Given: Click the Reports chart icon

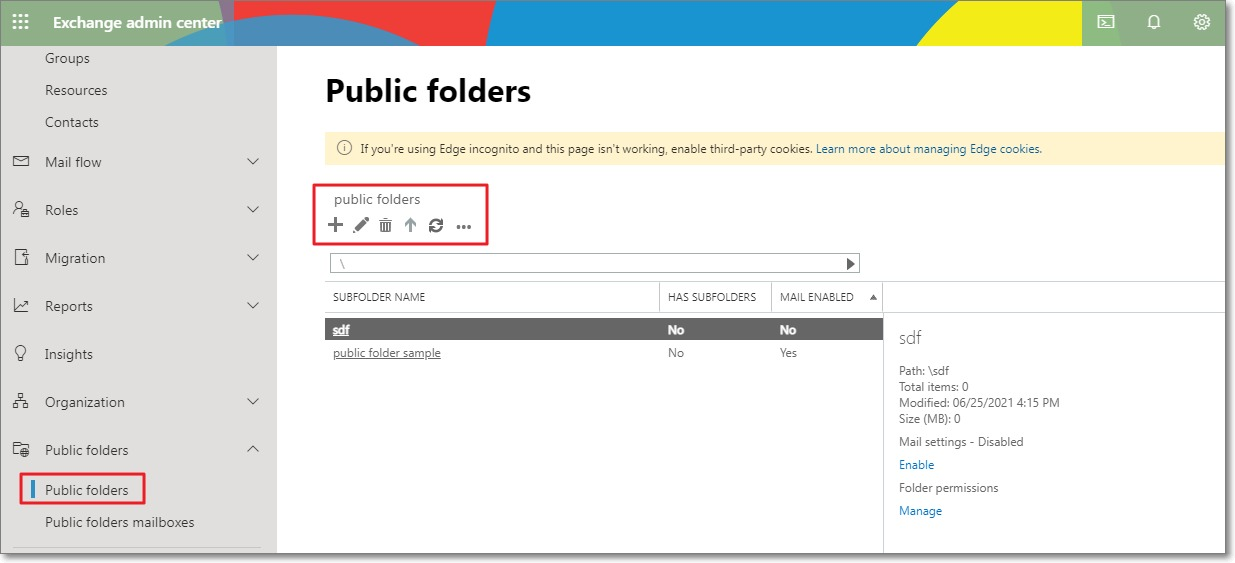Looking at the screenshot, I should pos(21,306).
